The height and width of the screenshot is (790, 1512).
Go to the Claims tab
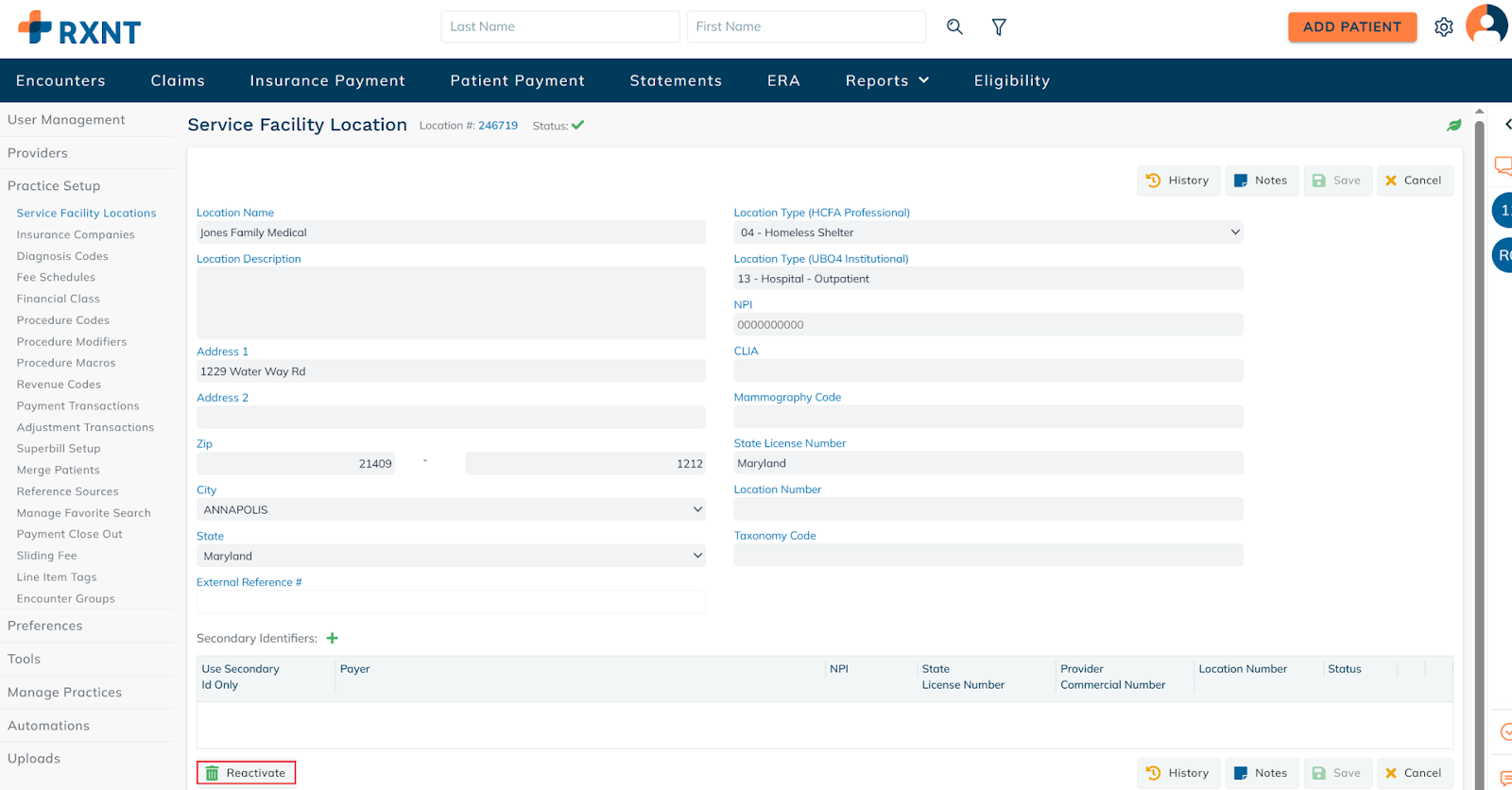[178, 81]
